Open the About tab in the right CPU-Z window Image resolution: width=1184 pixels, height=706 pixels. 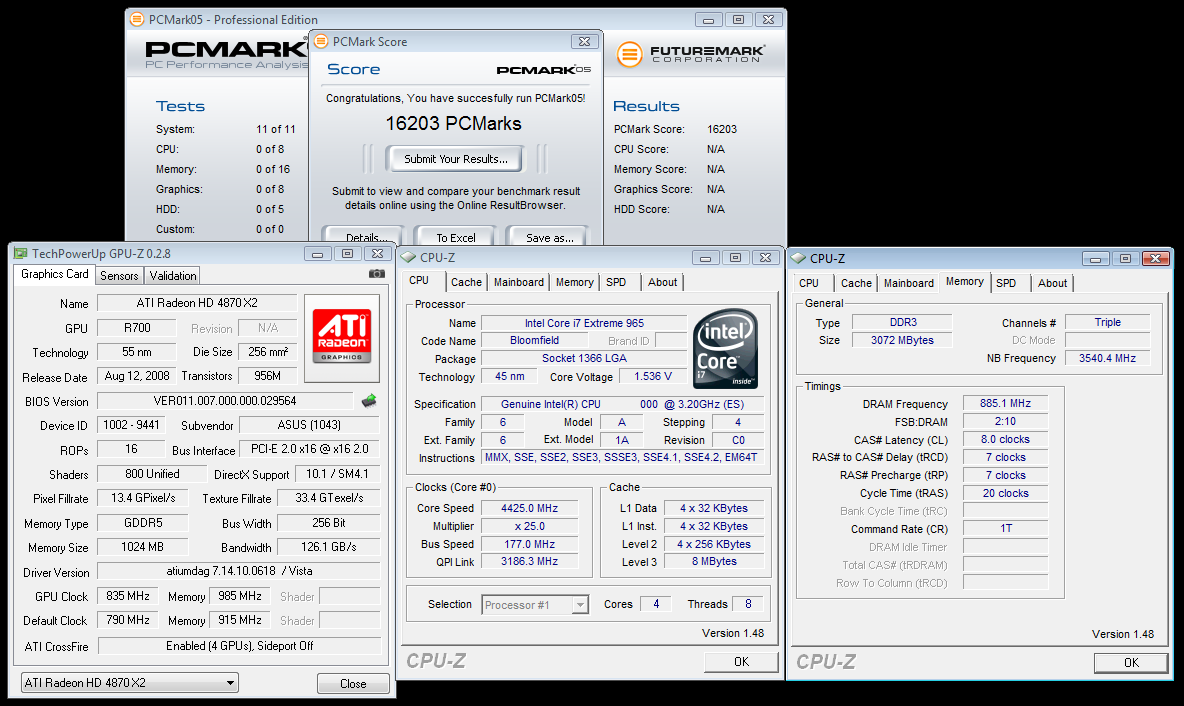point(1052,283)
